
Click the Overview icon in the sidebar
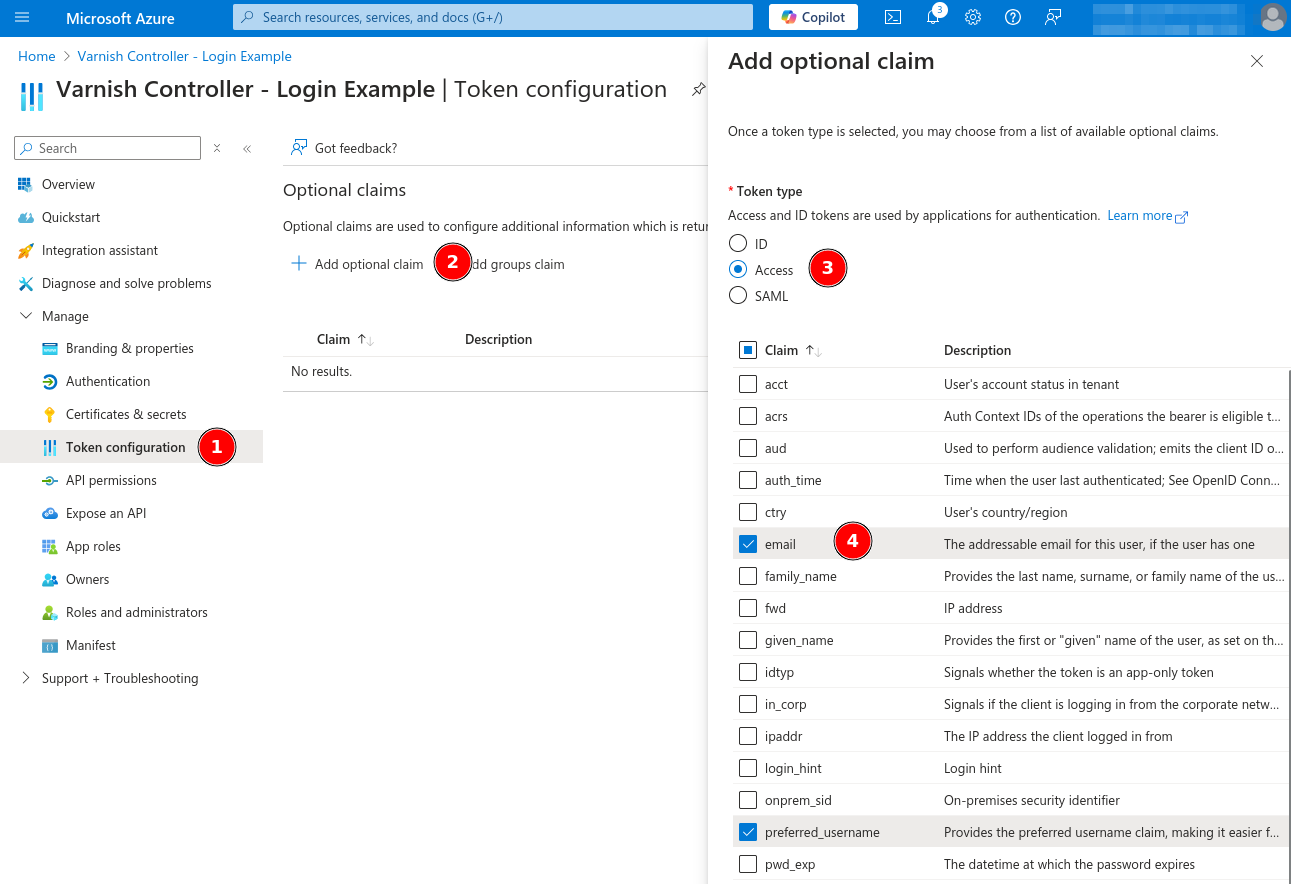(x=25, y=184)
